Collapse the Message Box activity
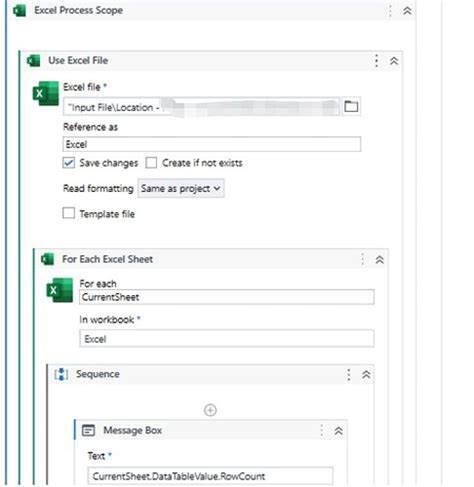 [339, 431]
